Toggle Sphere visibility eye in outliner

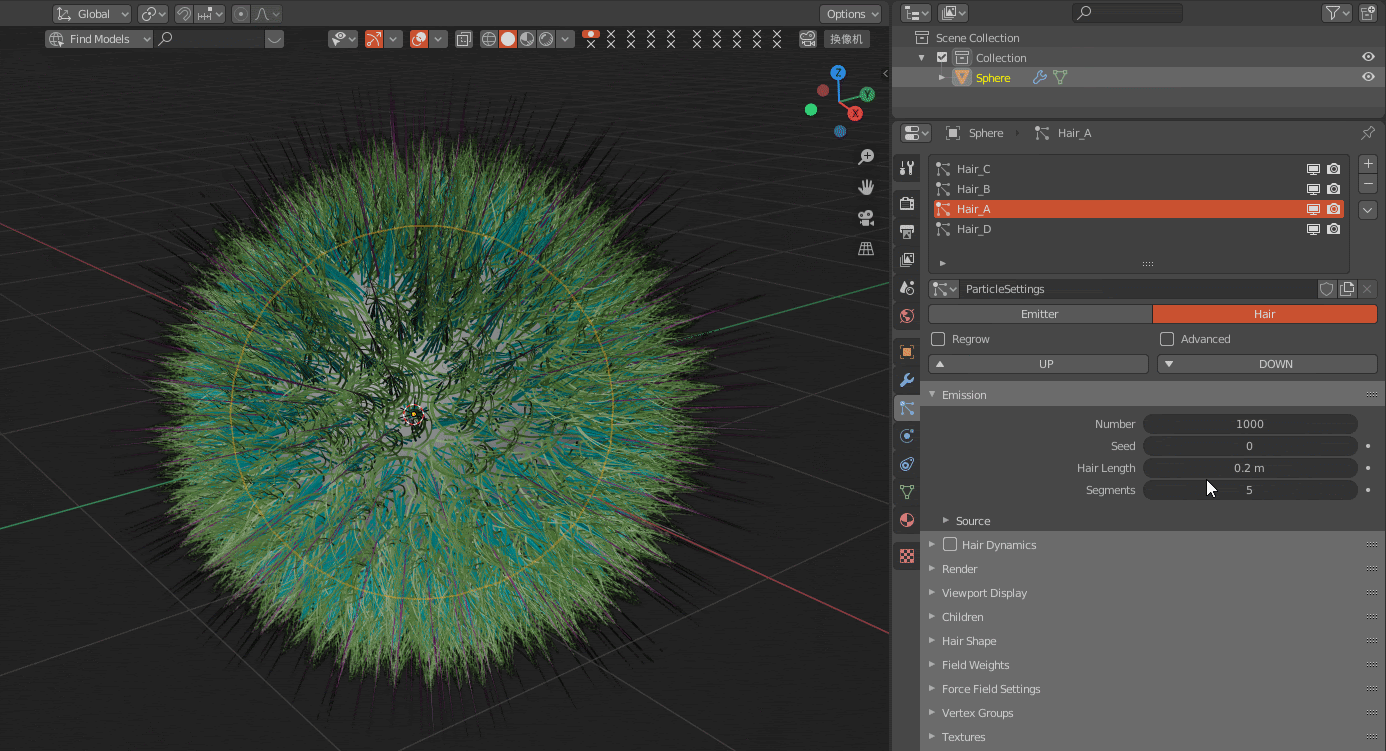tap(1368, 77)
